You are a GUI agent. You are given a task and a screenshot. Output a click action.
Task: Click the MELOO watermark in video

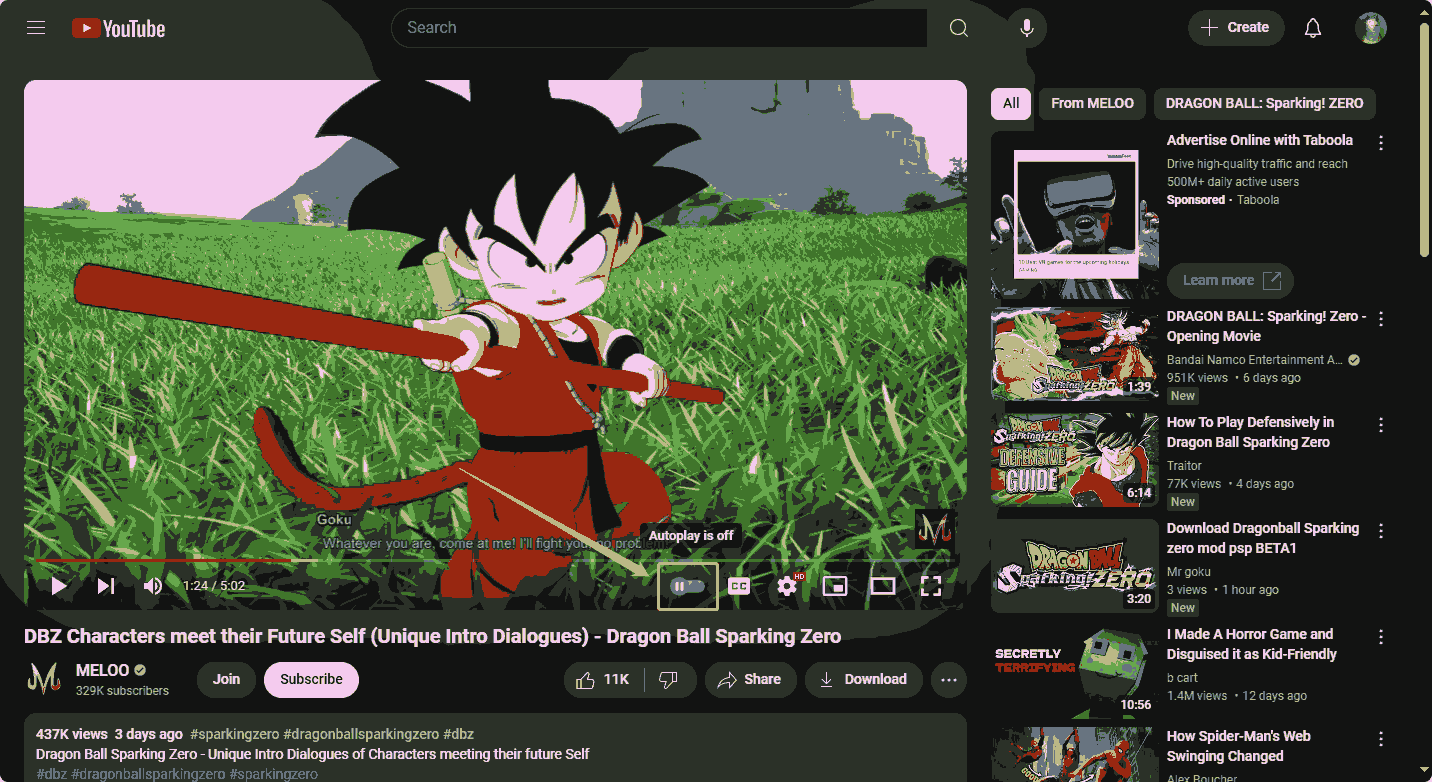click(935, 530)
